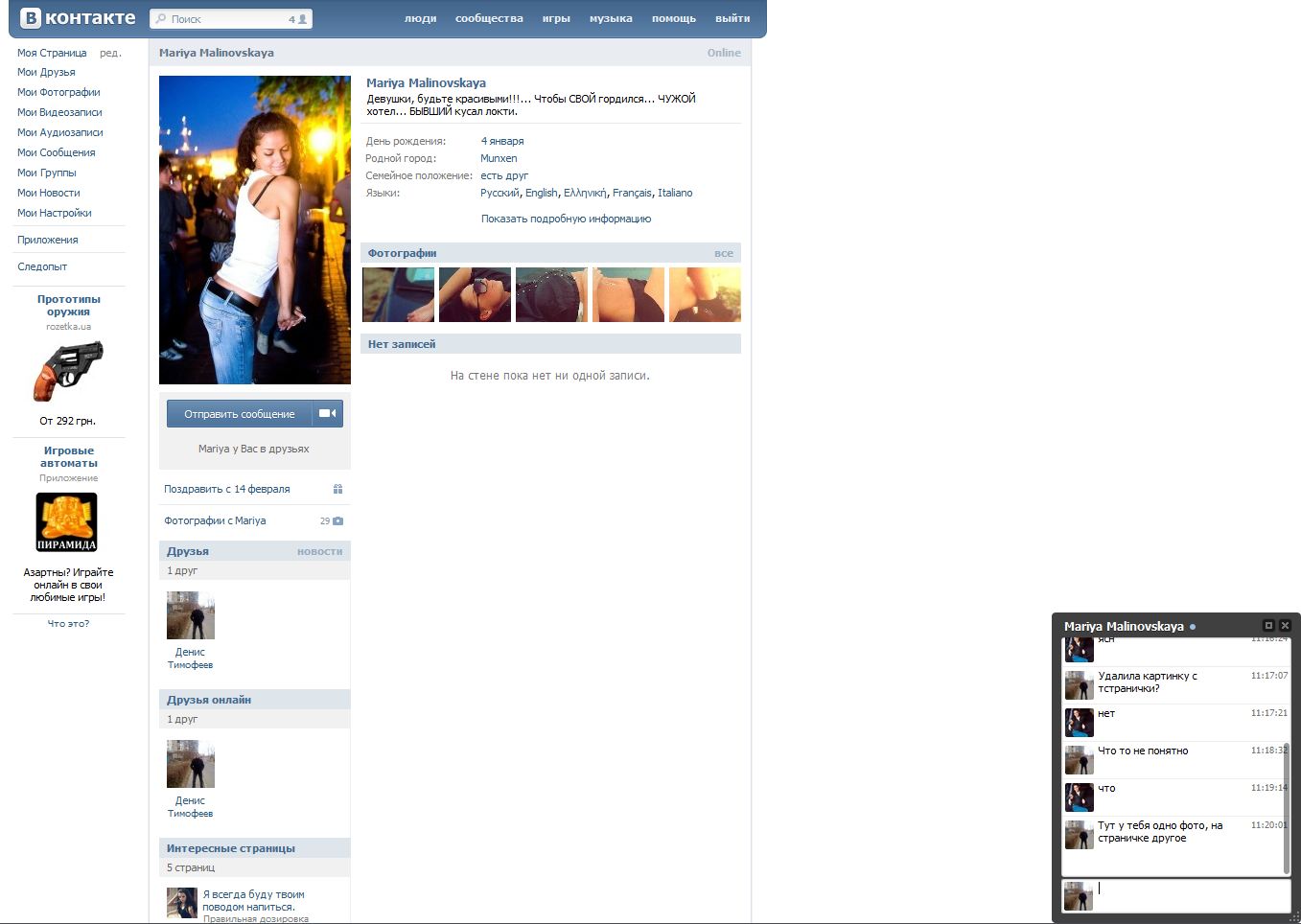Open the музыка menu item

611,18
